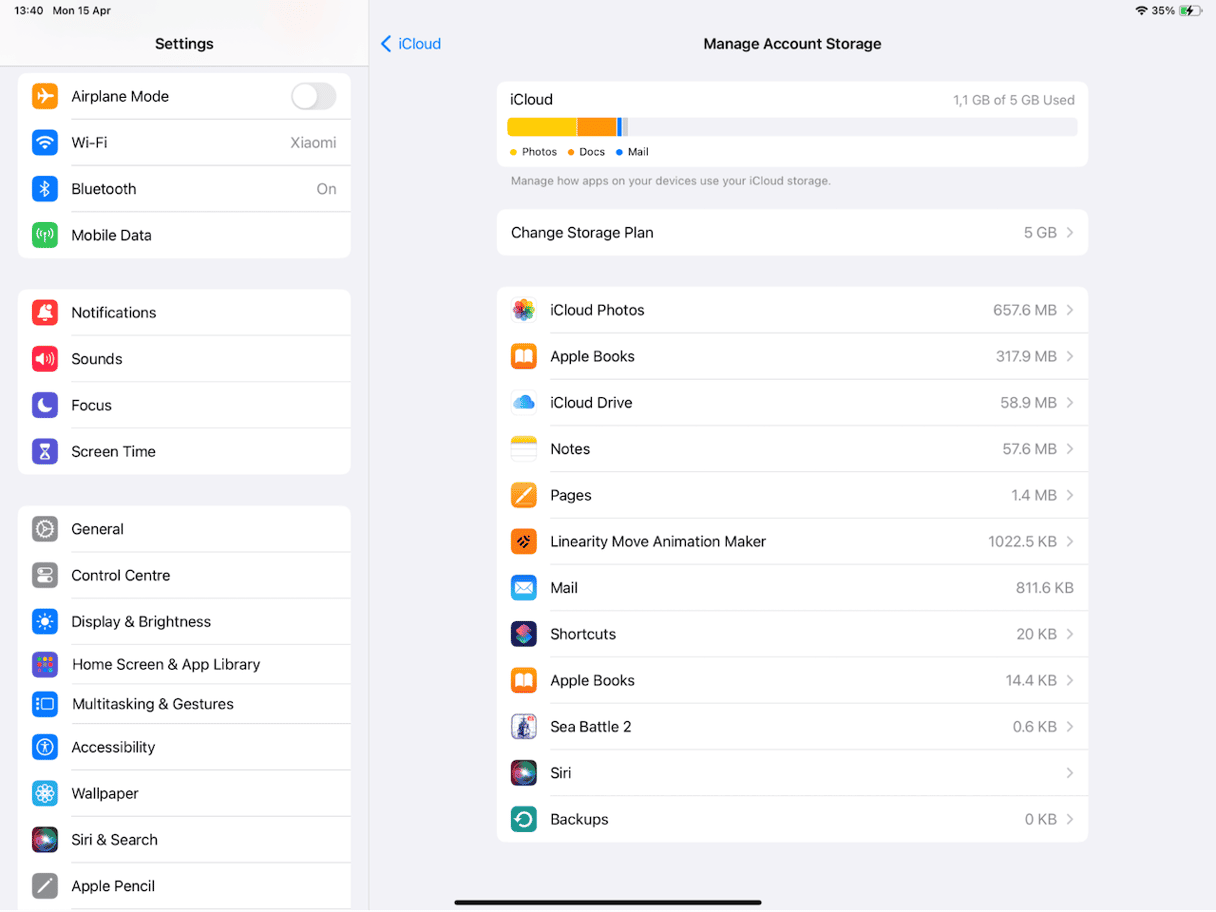Tap the Backups green icon
1216x912 pixels.
524,819
